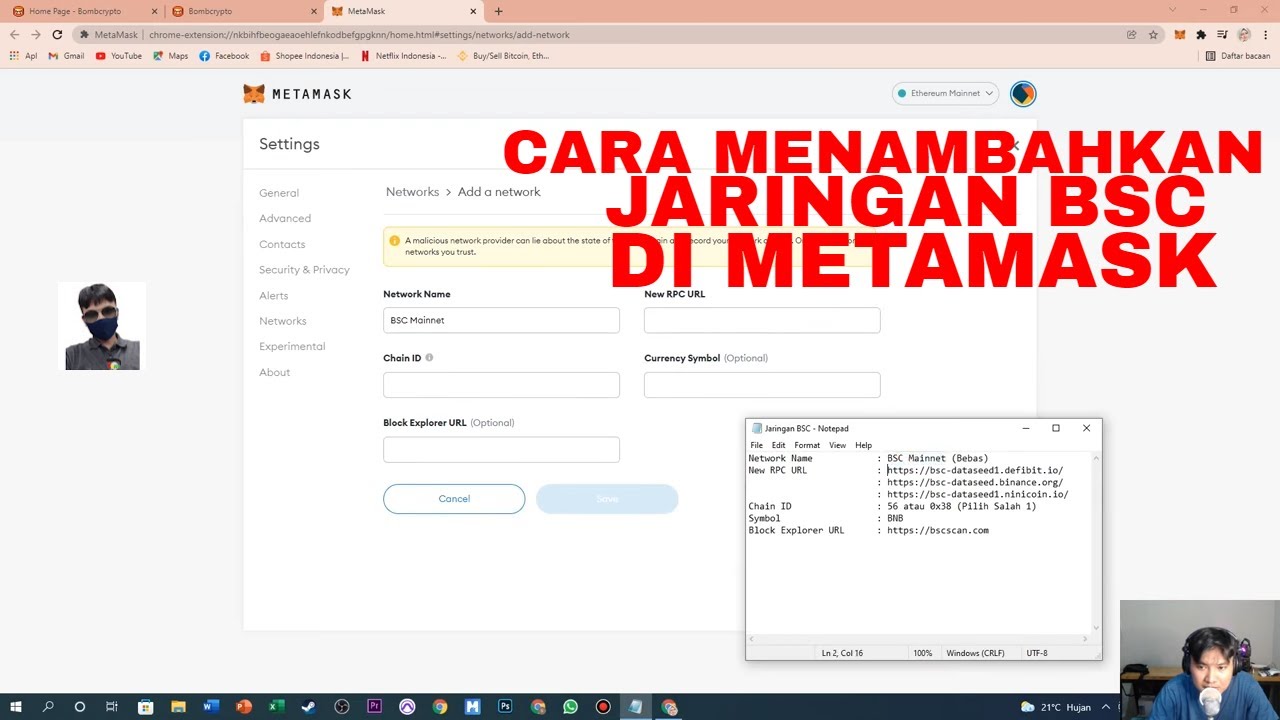Open the Edit menu in Notepad
1280x720 pixels.
[x=778, y=445]
